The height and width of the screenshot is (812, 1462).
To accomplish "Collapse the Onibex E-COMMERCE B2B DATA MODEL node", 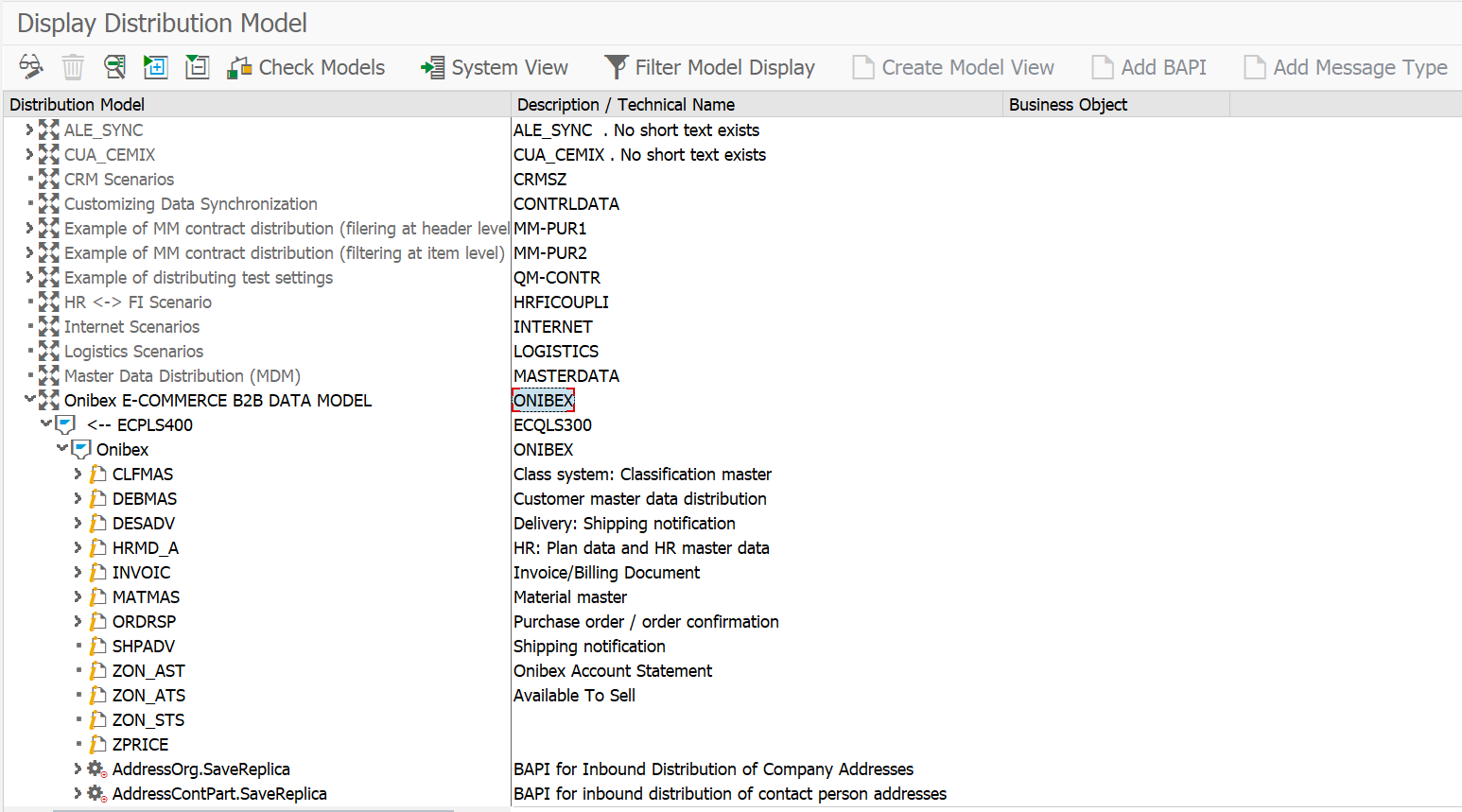I will [29, 400].
